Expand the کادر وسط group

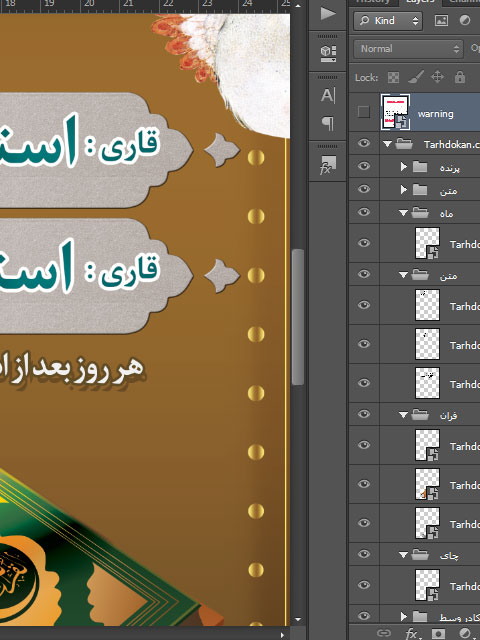point(404,616)
